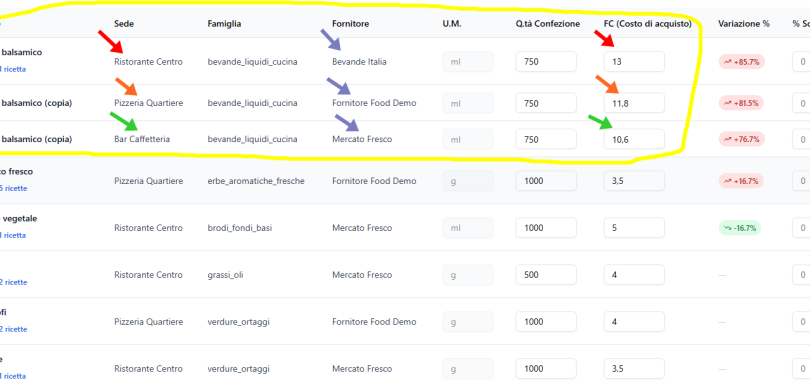Image resolution: width=810 pixels, height=385 pixels.
Task: Edit package quantity 750 in Bar Caffetteria row
Action: [x=546, y=139]
